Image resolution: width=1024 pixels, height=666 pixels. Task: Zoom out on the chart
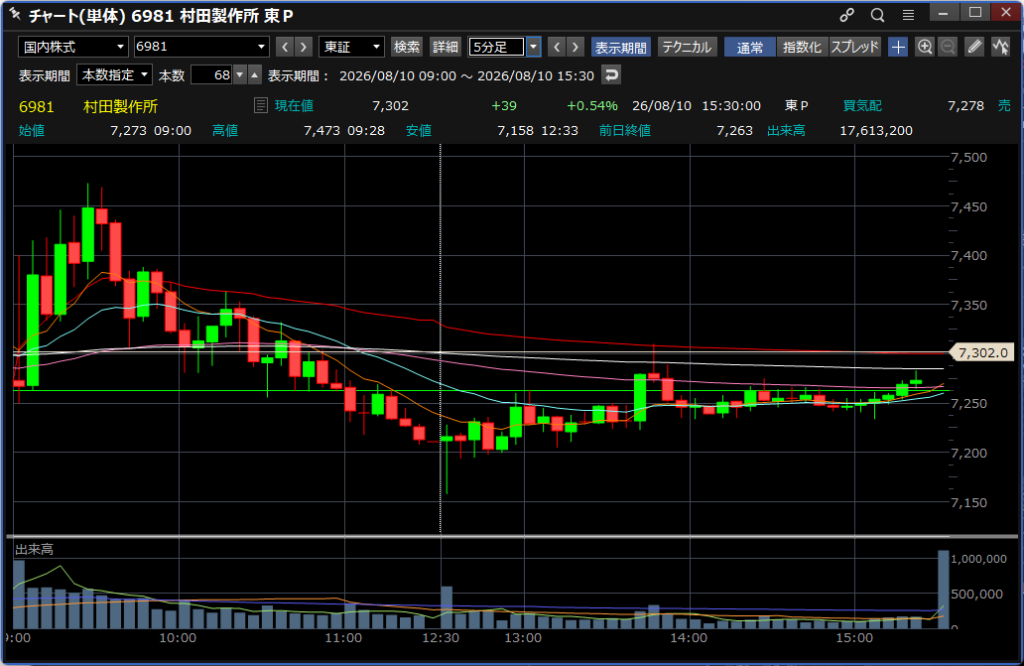pos(948,47)
